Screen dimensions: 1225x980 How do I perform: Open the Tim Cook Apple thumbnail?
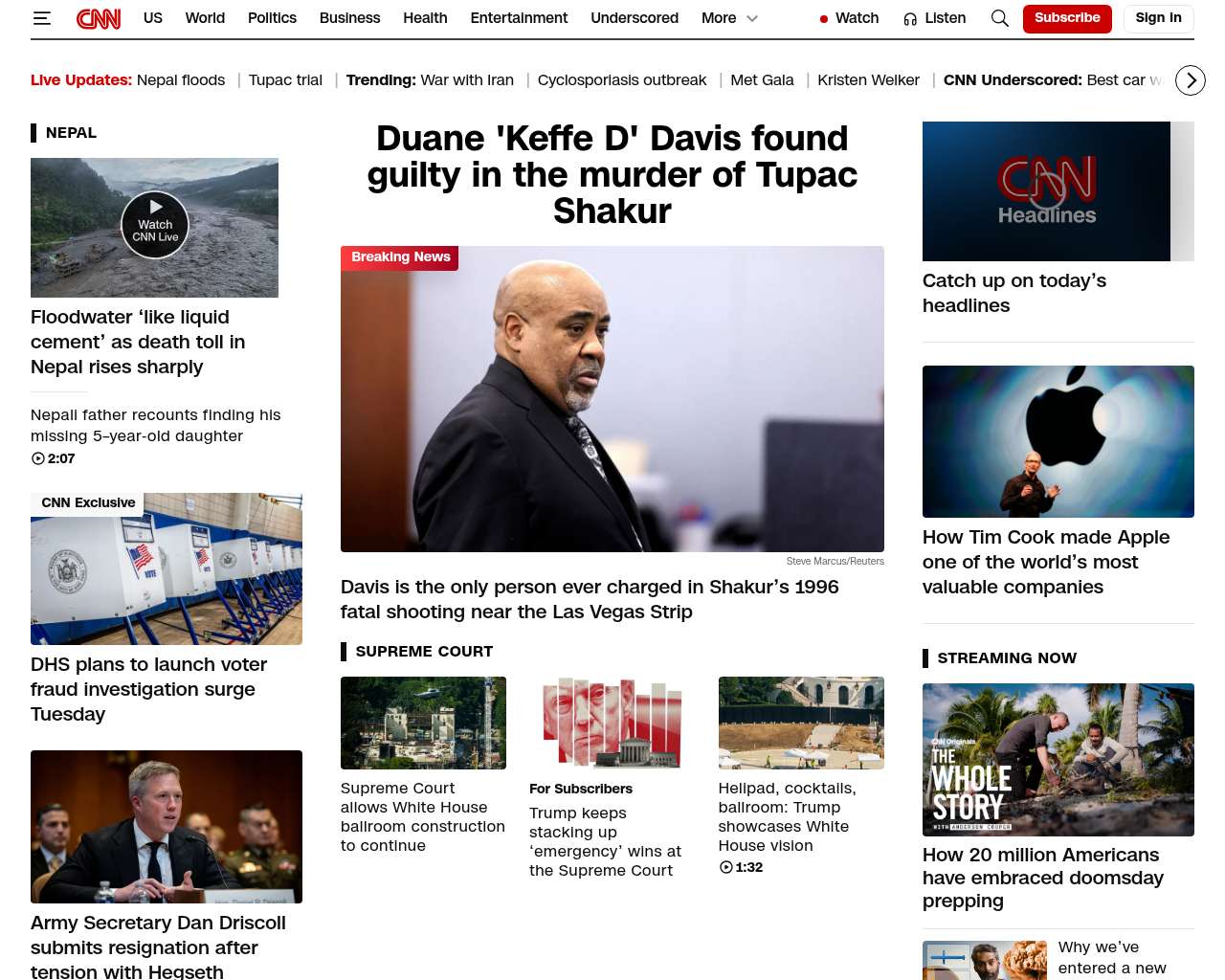tap(1058, 441)
